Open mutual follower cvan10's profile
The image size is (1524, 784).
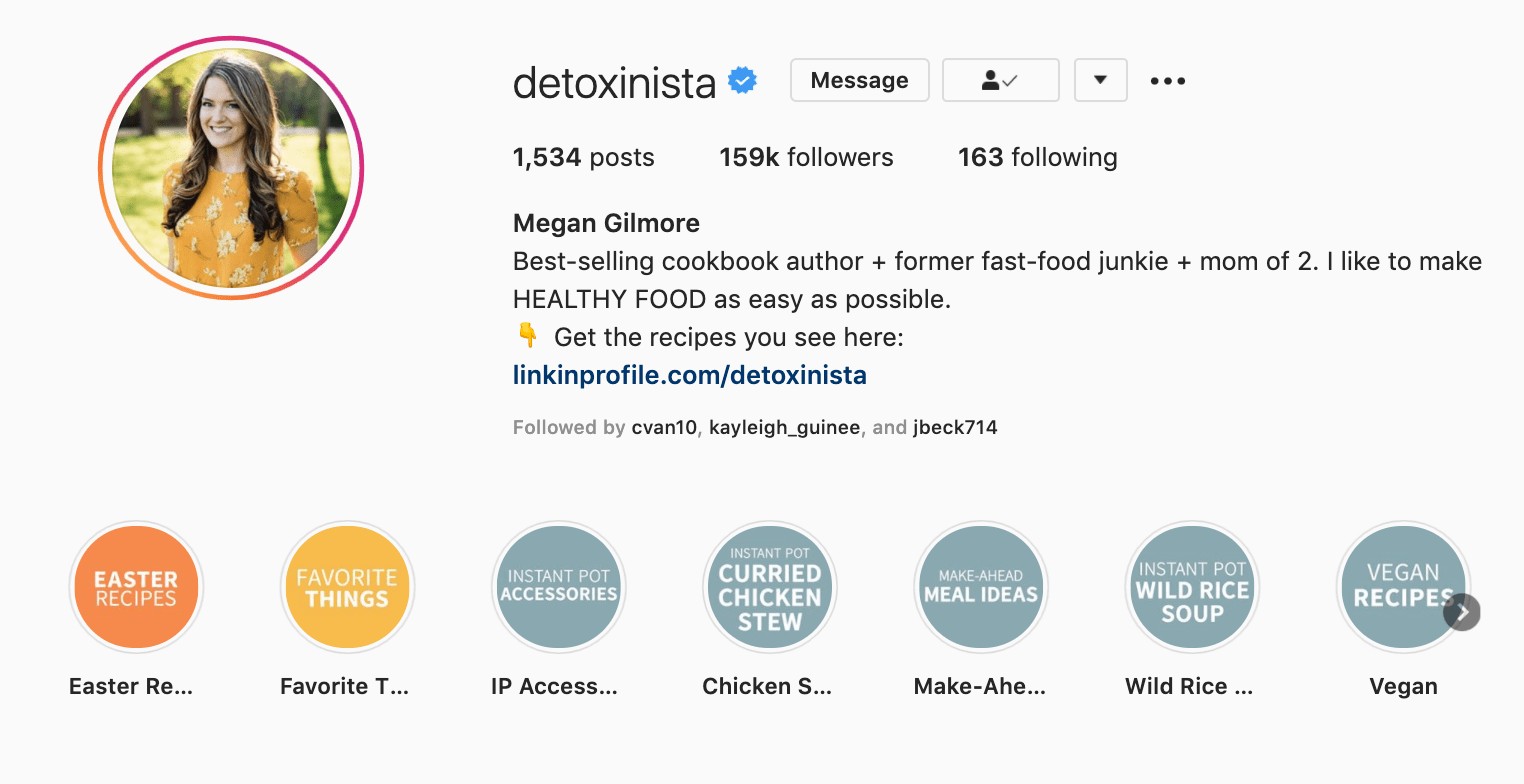[664, 428]
